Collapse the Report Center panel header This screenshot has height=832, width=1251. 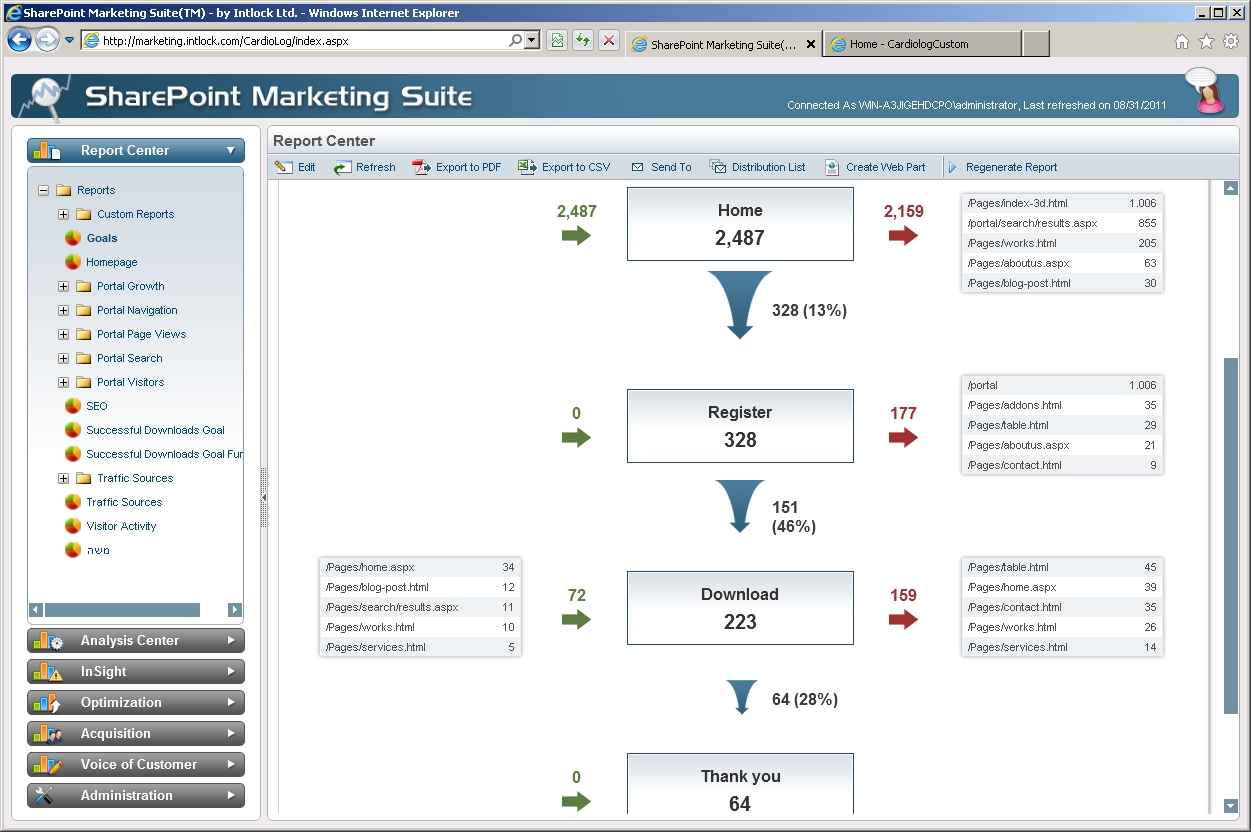[x=136, y=150]
